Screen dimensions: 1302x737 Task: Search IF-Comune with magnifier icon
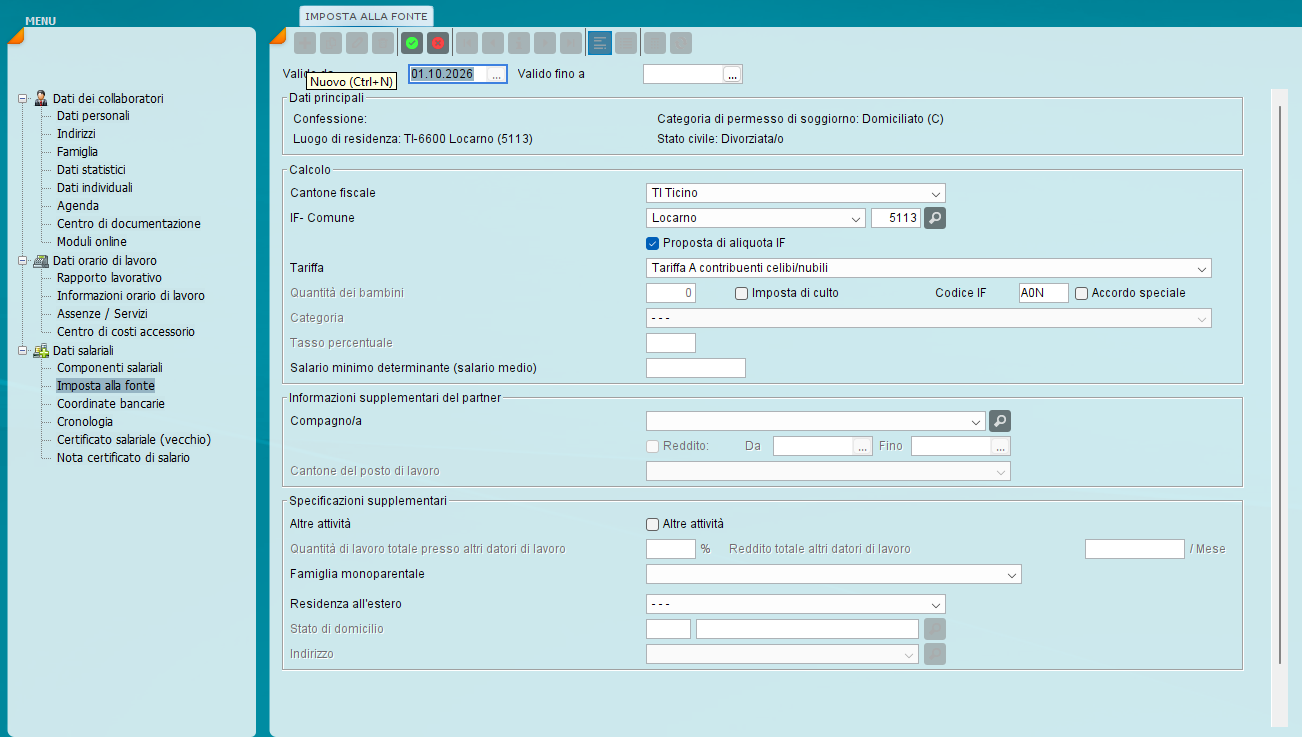click(x=935, y=218)
